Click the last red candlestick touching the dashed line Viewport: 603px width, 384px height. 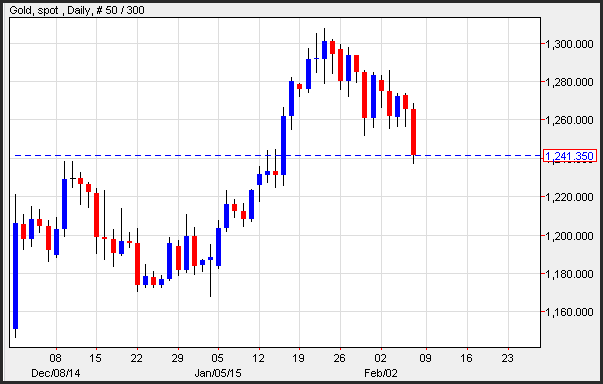pos(414,132)
